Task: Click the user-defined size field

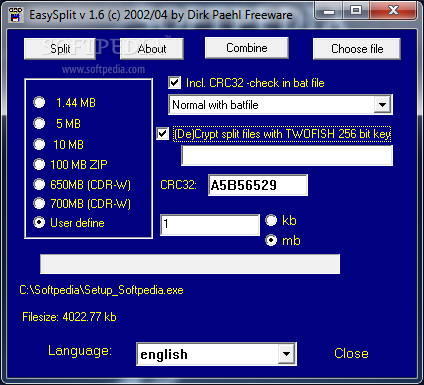Action: (210, 225)
